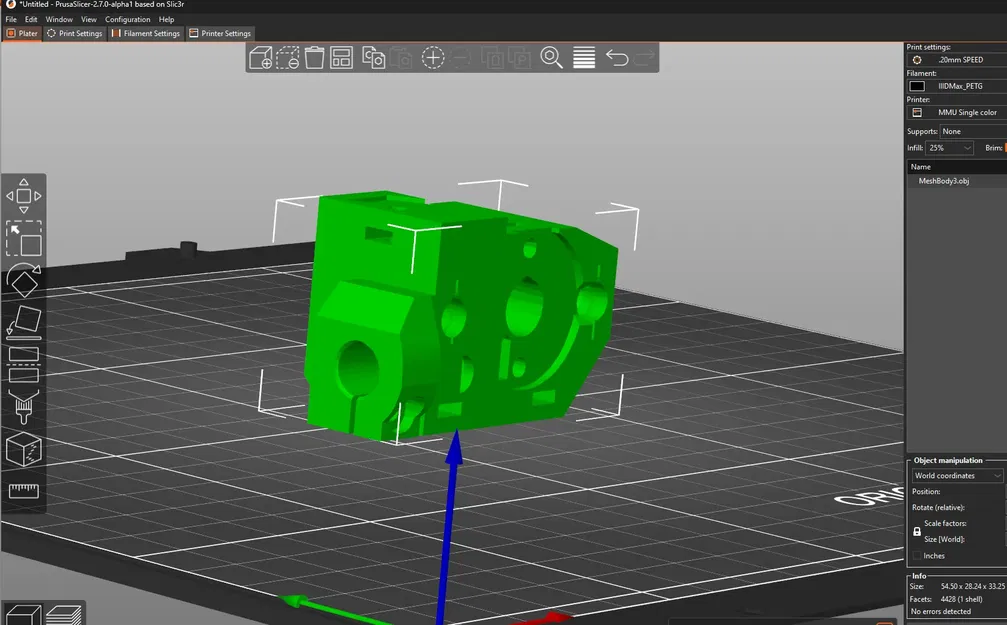Image resolution: width=1007 pixels, height=625 pixels.
Task: Select the Seam painting cube tool
Action: click(x=24, y=450)
